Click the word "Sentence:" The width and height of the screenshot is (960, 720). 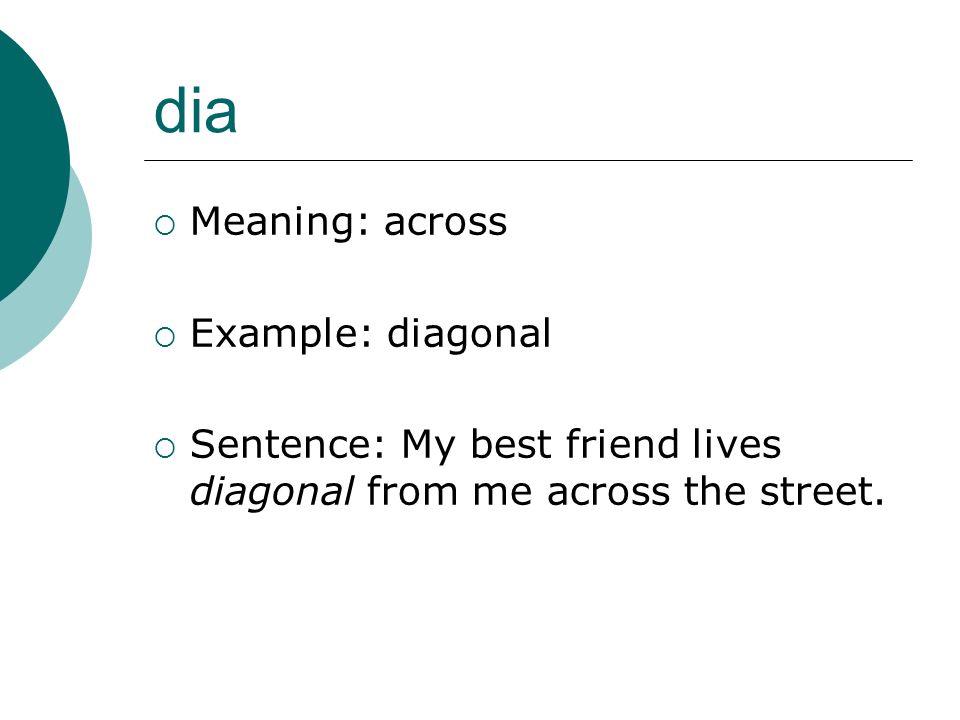288,444
